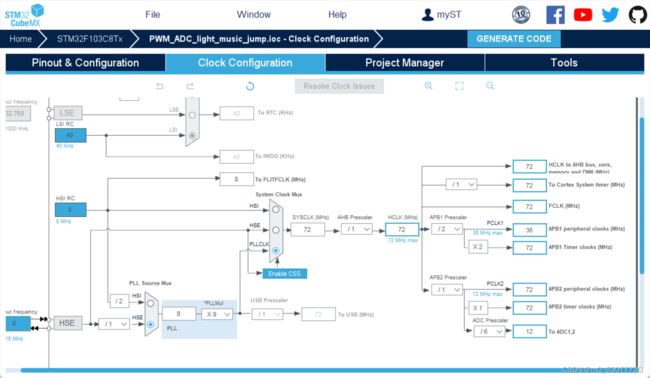Click the STM32CubeMX logo
Viewport: 650px width, 378px height.
pyautogui.click(x=24, y=15)
